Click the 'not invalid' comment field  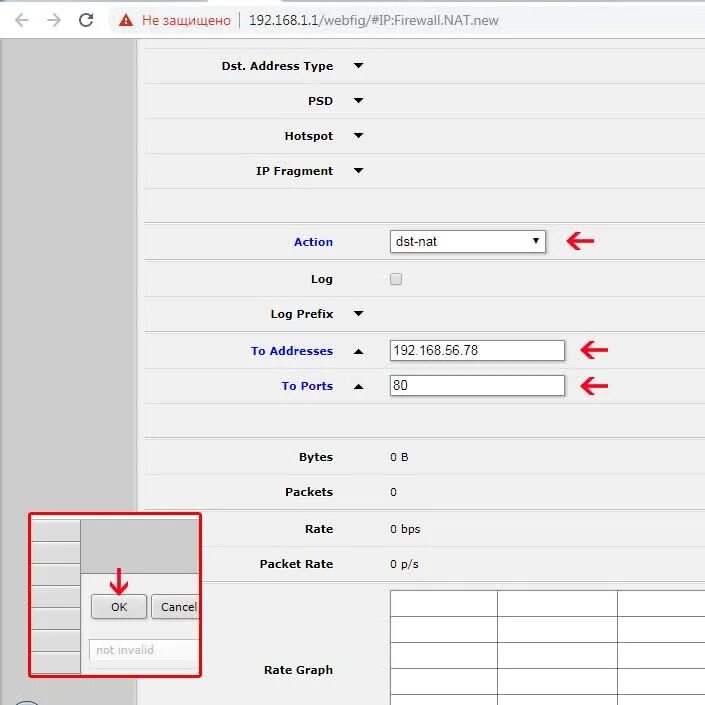(x=144, y=650)
